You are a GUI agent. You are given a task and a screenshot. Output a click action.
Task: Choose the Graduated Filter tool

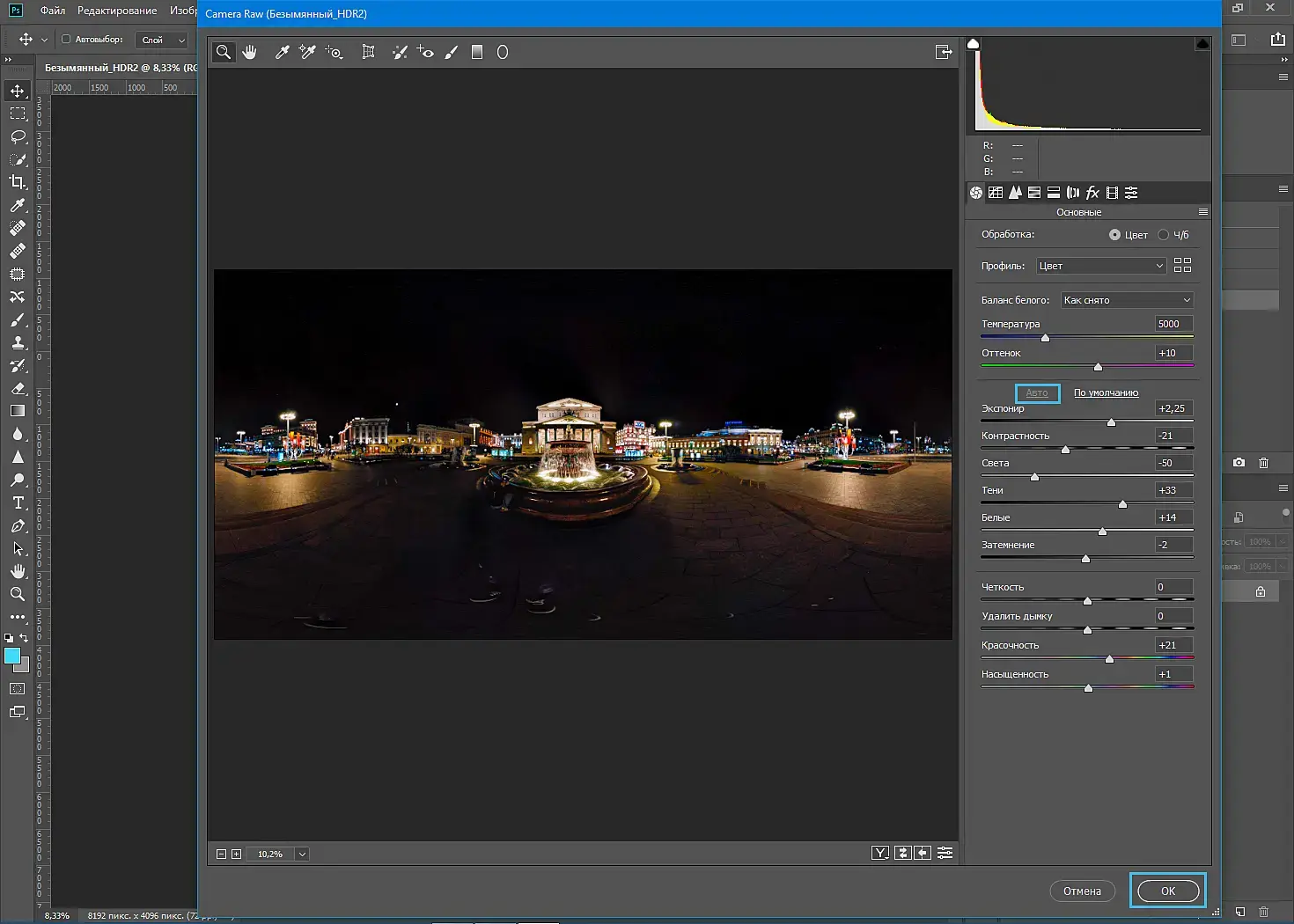(477, 52)
